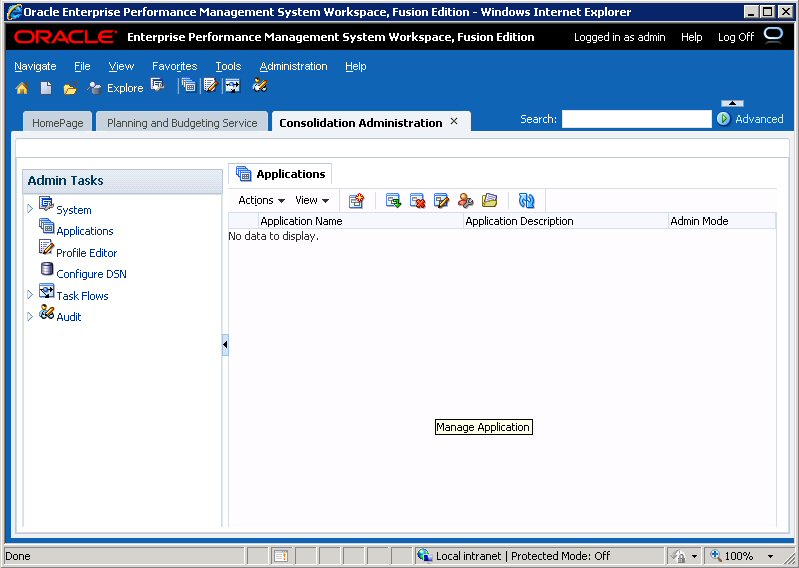
Task: Click the Admin Tasks panel header
Action: tap(122, 181)
